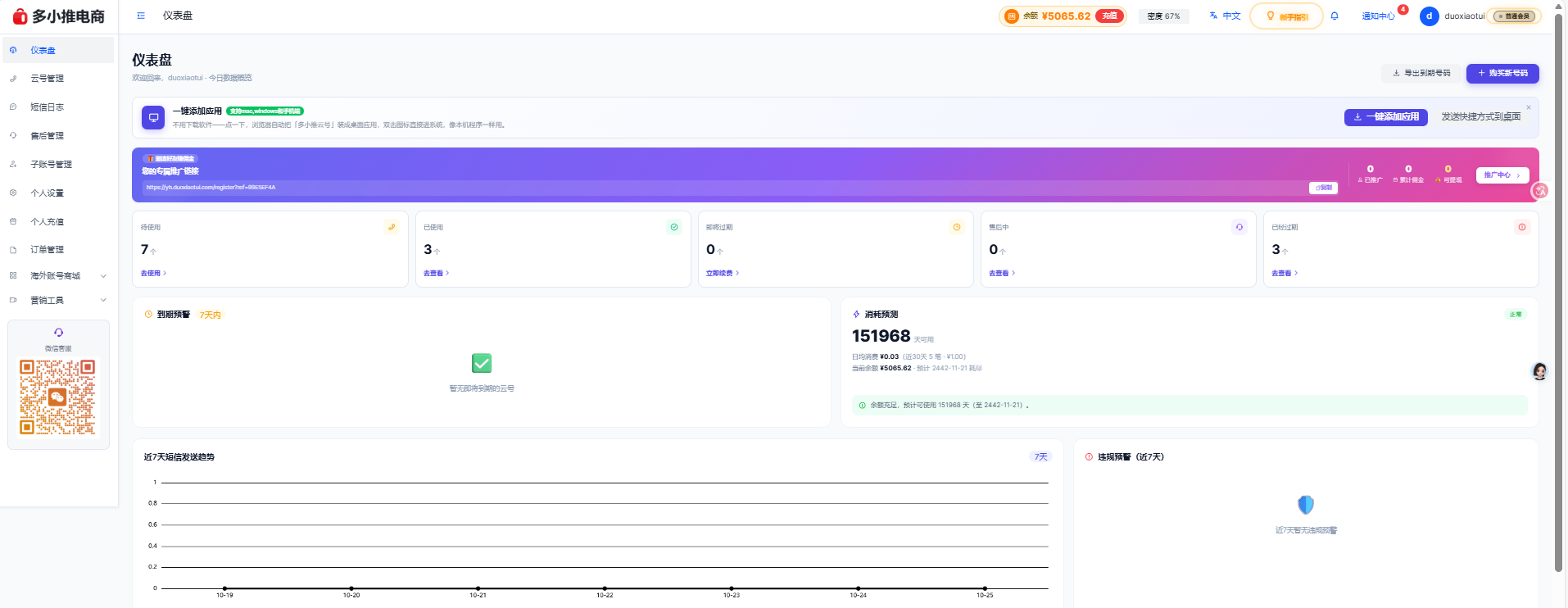
Task: Collapse sidebar with the menu fold icon
Action: click(x=141, y=16)
